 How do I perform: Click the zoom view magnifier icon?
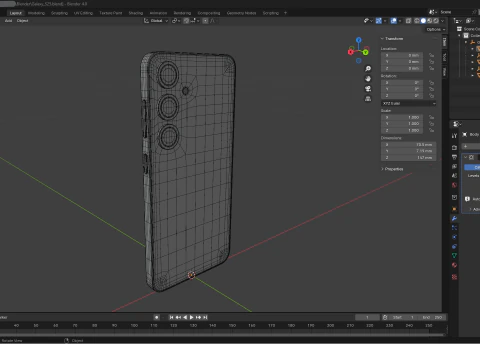368,69
